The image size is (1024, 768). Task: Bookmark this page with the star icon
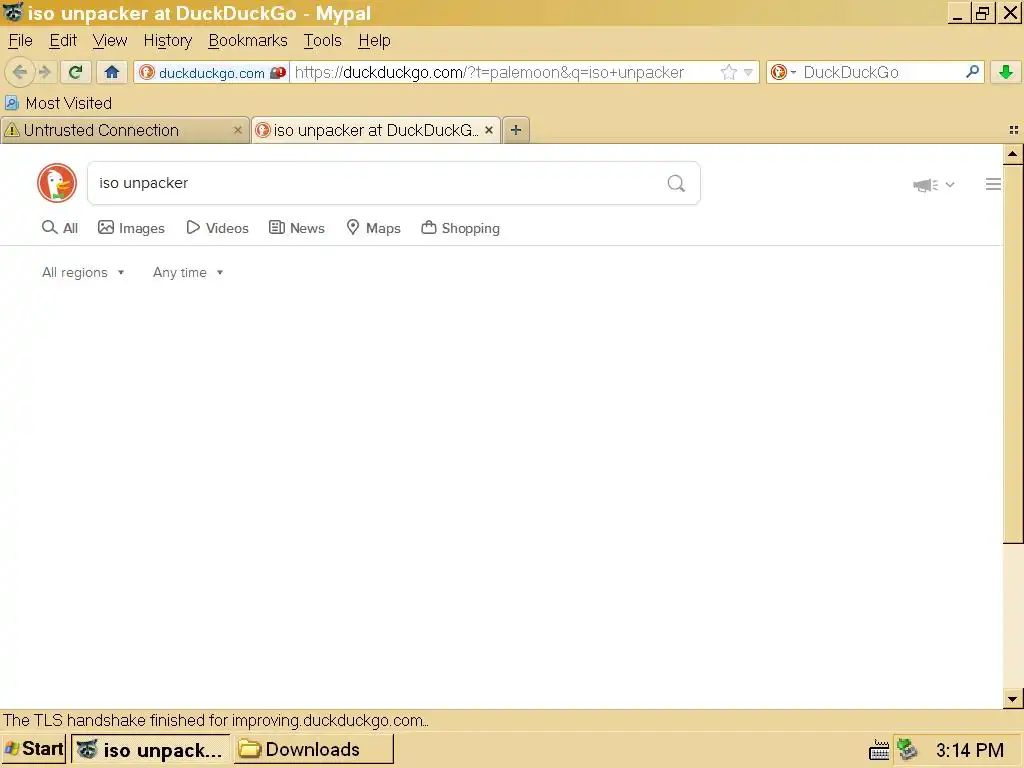coord(729,72)
